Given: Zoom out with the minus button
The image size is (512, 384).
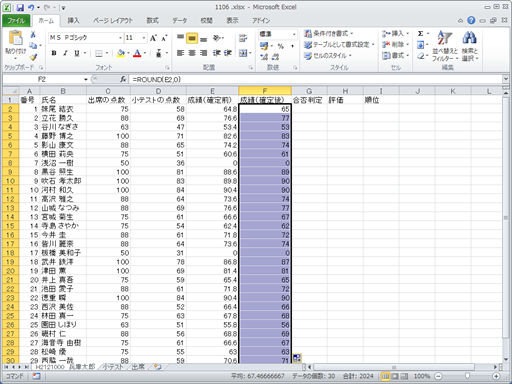Looking at the screenshot, I should tap(439, 376).
